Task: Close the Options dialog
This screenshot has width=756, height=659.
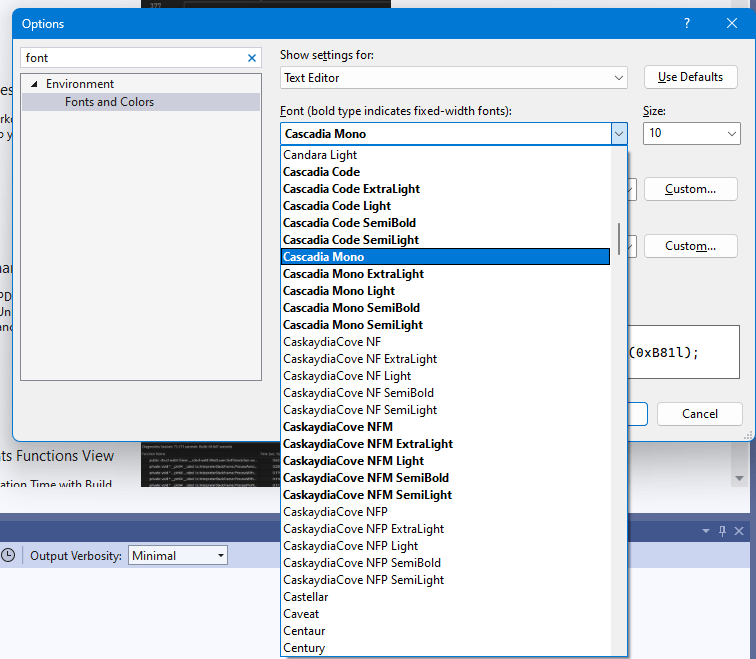Action: [731, 23]
